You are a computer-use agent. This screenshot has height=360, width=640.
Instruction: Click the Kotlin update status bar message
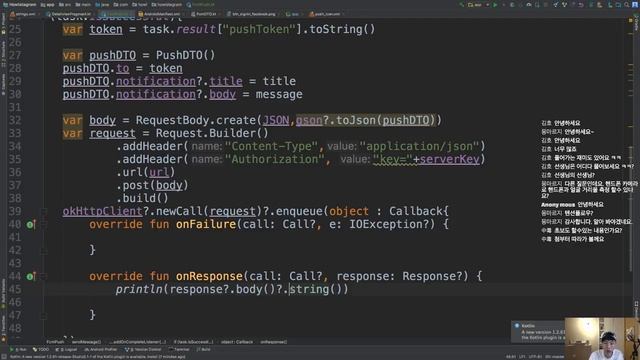98,357
